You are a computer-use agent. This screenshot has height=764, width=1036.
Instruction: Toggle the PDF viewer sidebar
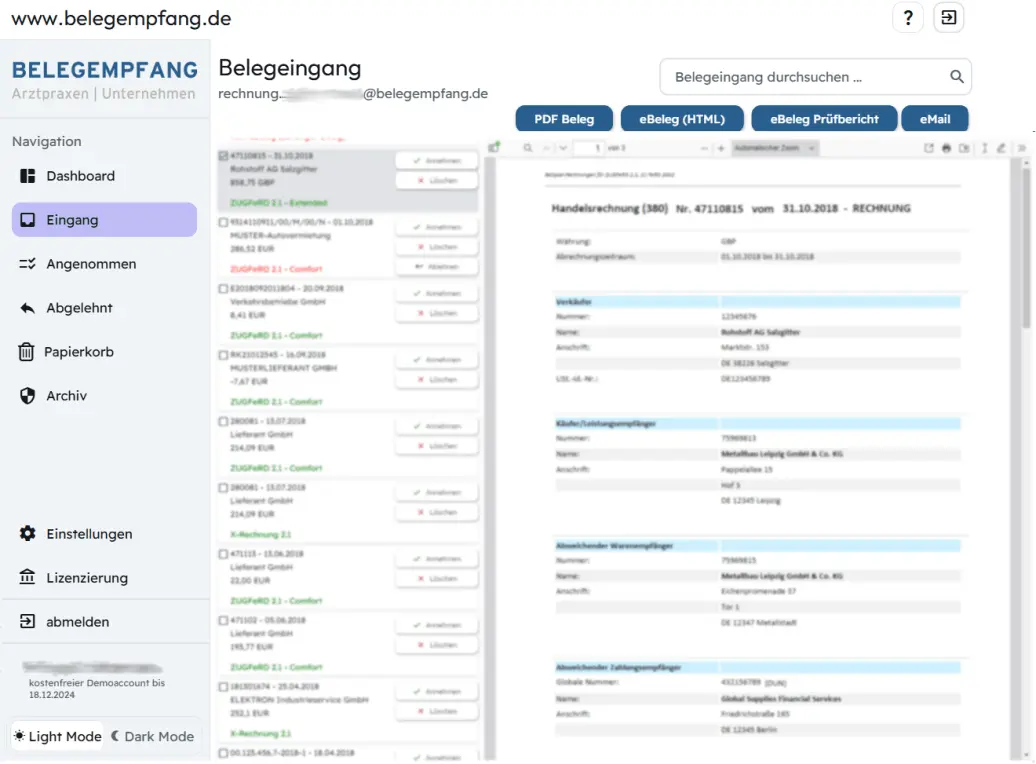(494, 147)
